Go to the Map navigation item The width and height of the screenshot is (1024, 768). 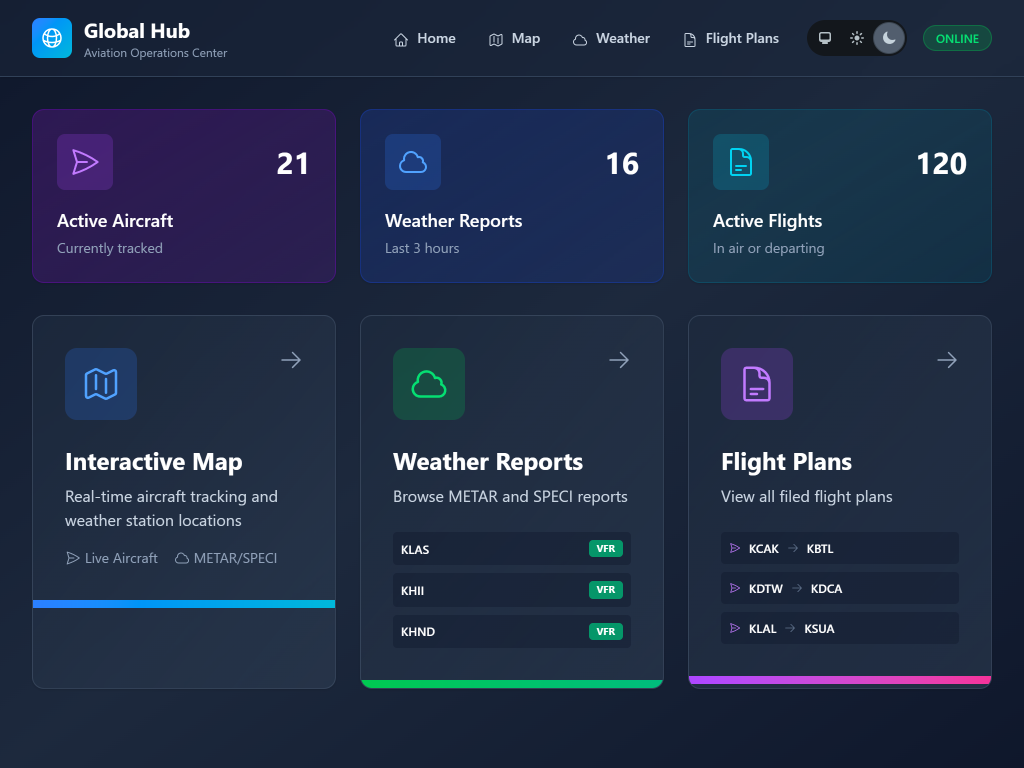pos(514,39)
